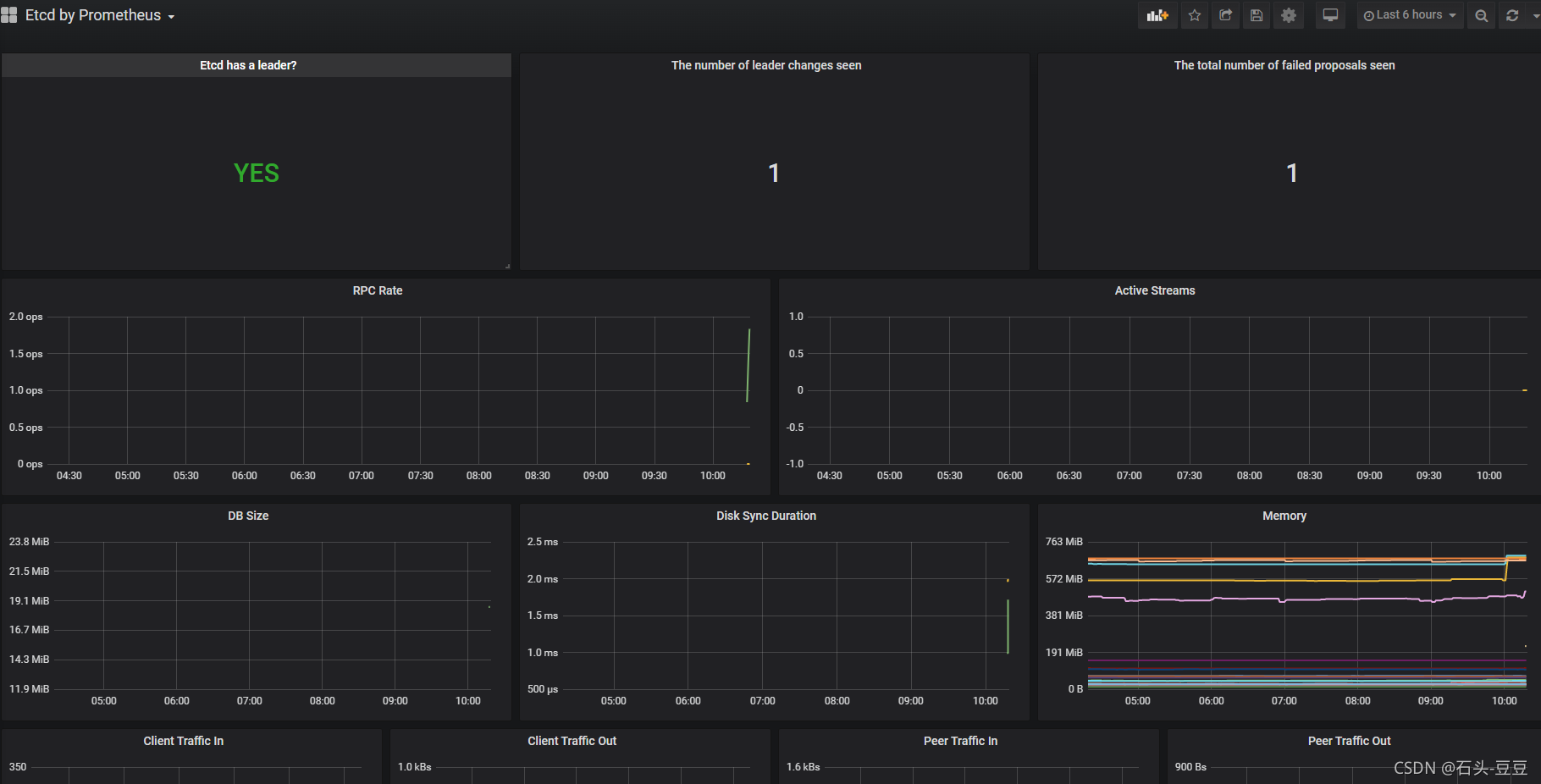Open the 'Etcd has a leader?' panel title menu
Screen dimensions: 1541x784
248,65
